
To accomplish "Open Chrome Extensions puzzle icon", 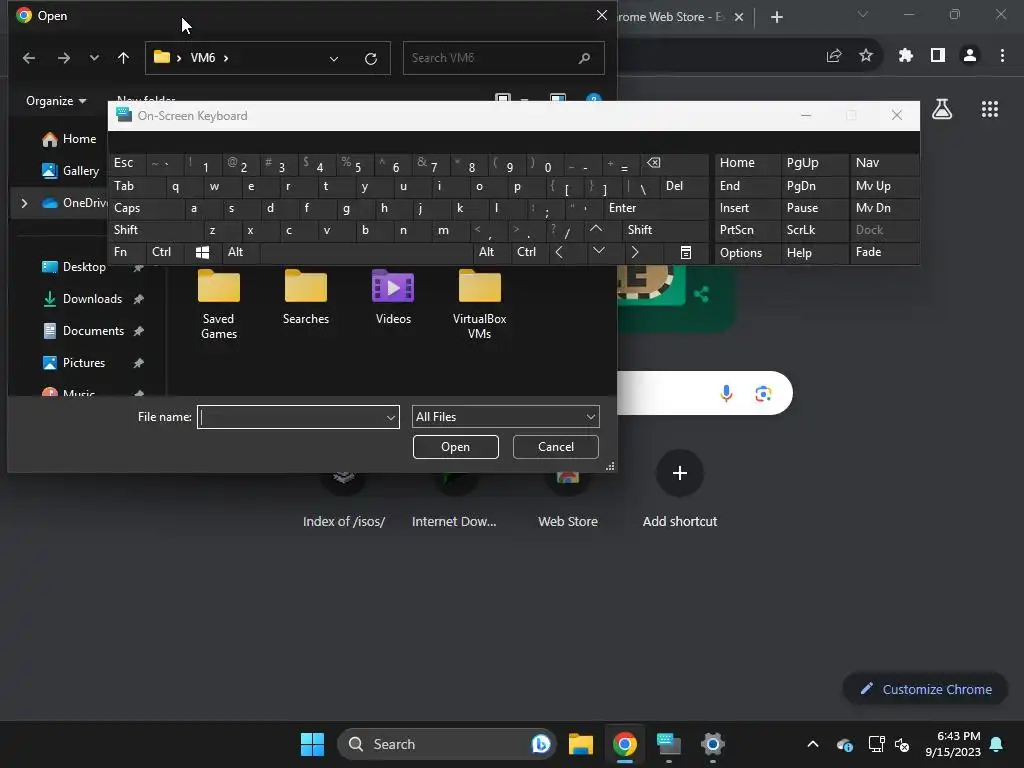I will [x=905, y=56].
